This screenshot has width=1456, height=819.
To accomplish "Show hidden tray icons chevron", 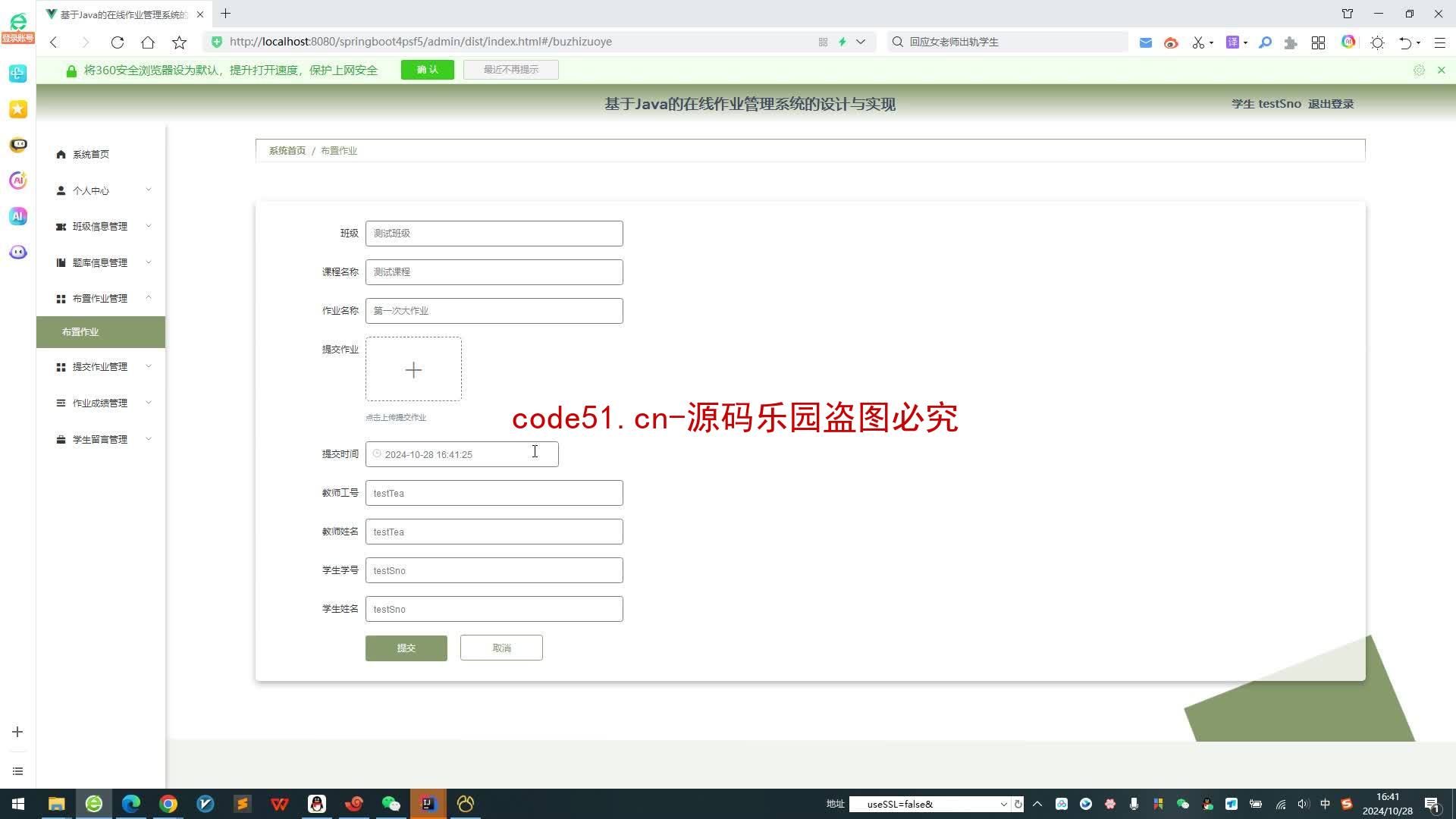I will coord(1037,804).
